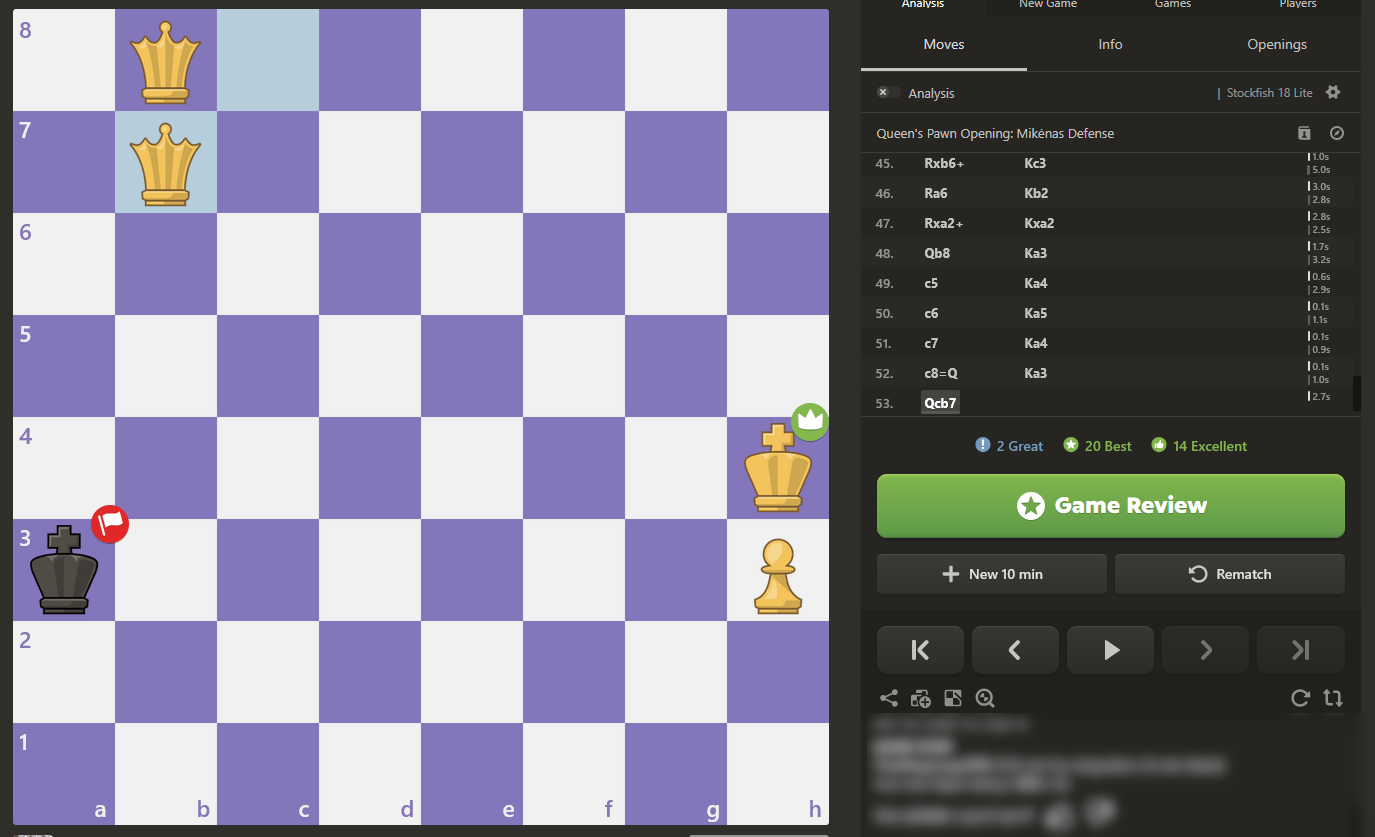
Task: Click the move list scrollbar thumb
Action: click(1357, 394)
